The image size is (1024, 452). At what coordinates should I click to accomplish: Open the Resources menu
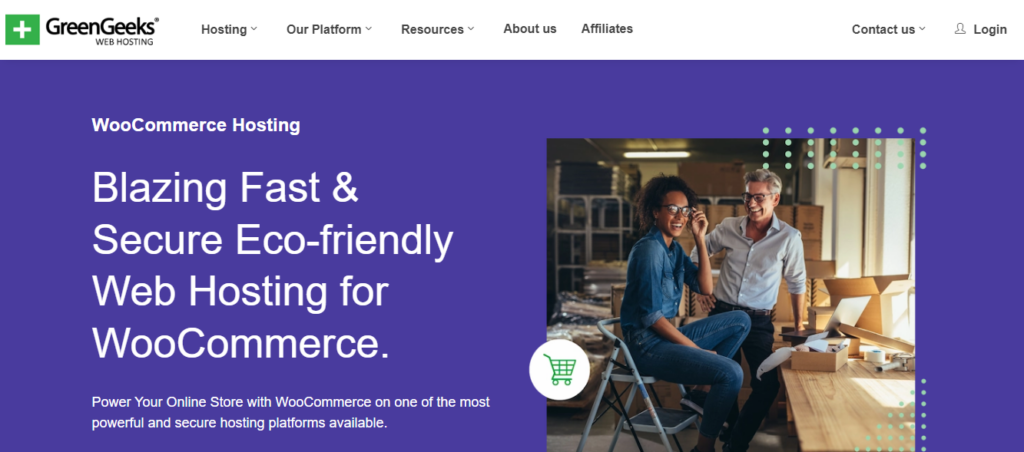(x=432, y=29)
